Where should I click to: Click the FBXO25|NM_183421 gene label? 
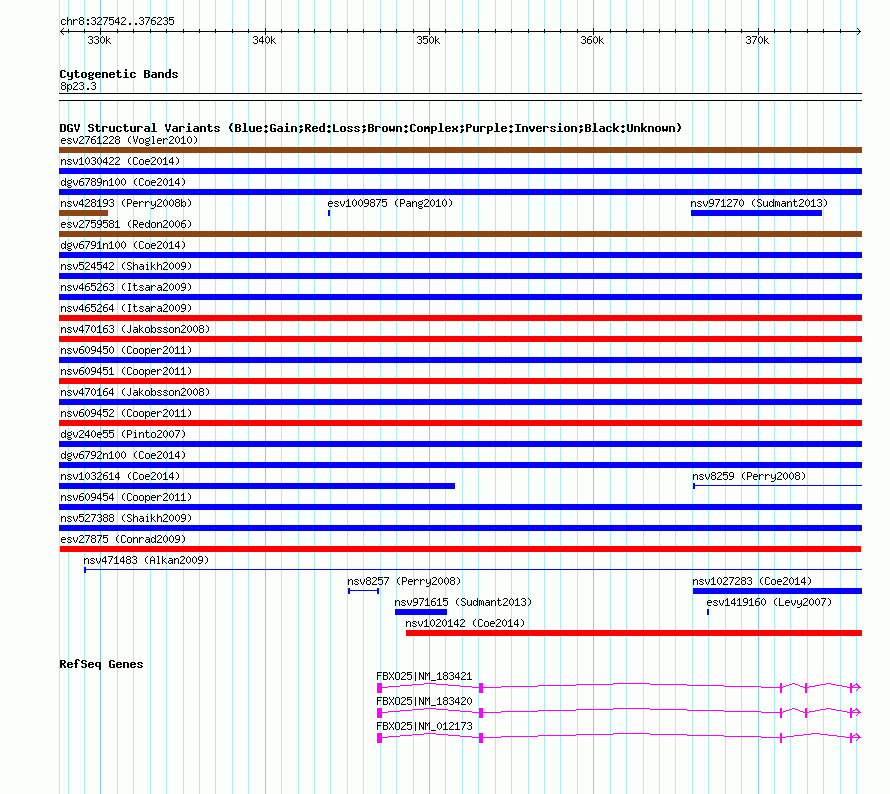click(424, 677)
